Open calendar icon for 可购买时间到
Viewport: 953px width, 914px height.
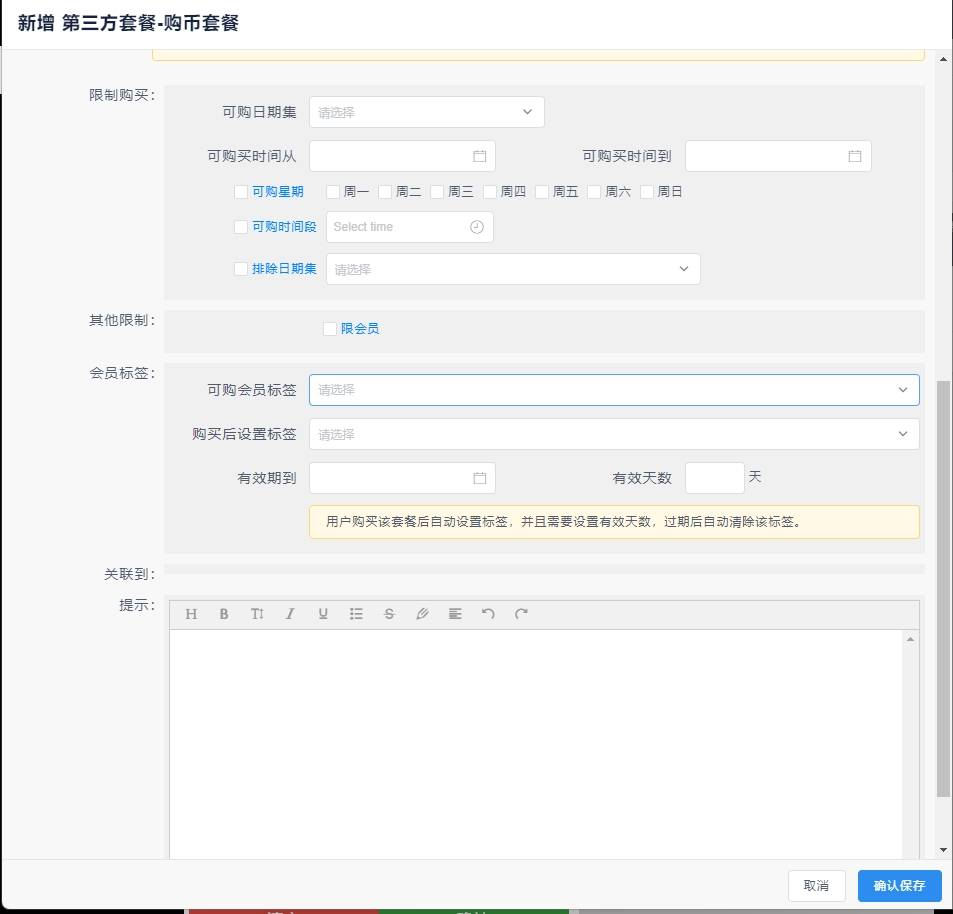(x=855, y=156)
